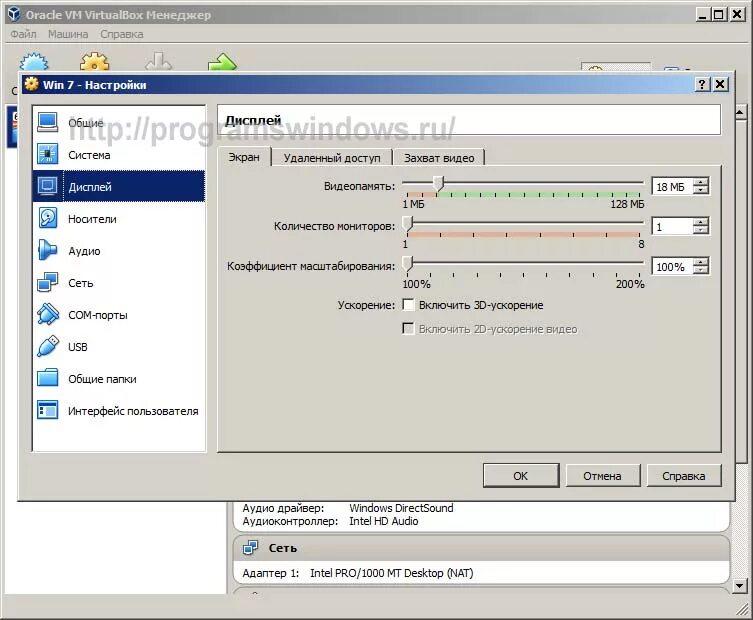The height and width of the screenshot is (620, 753).
Task: Close the Win 7 settings dialog
Action: click(x=720, y=85)
